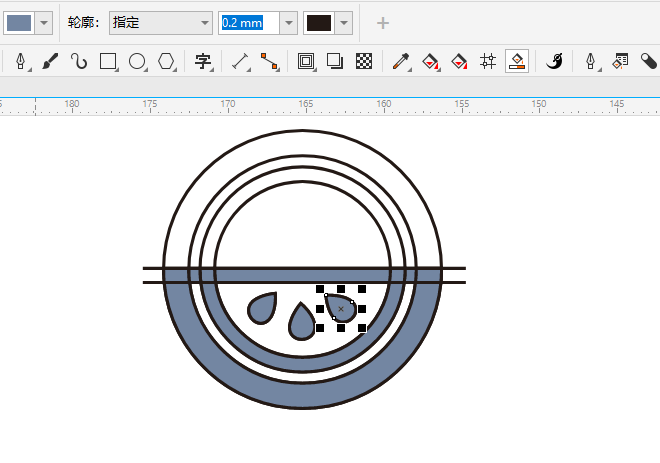Activate the Eyedropper tool
Viewport: 660px width, 463px height.
(400, 62)
